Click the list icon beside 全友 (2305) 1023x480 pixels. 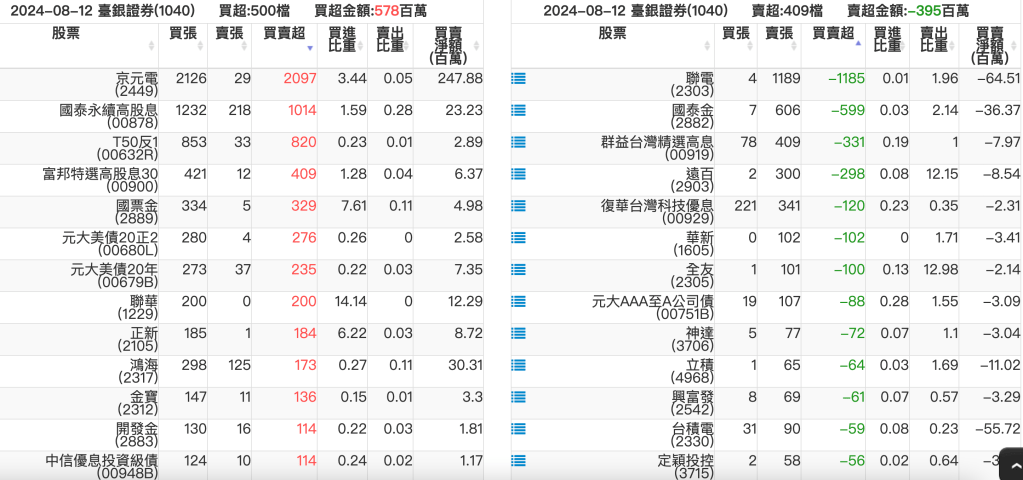point(518,270)
